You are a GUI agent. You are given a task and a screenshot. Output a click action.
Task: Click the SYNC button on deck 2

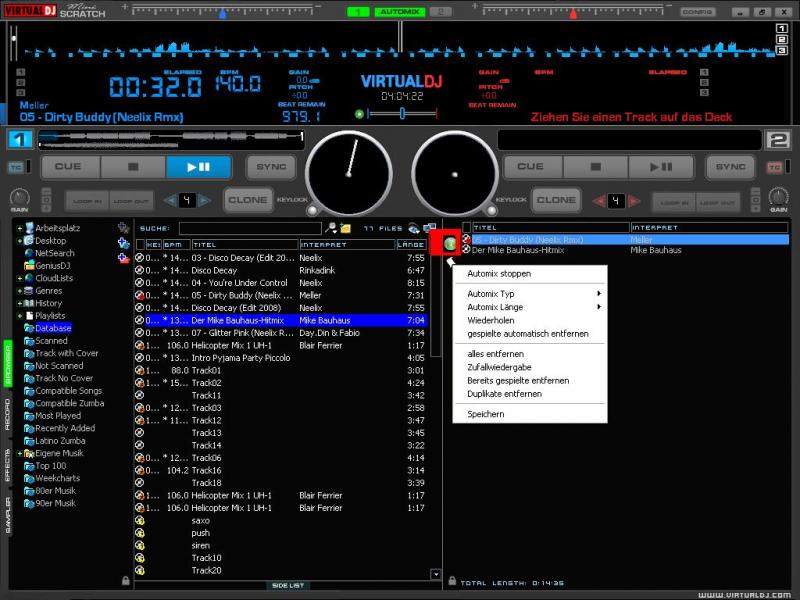click(x=731, y=167)
